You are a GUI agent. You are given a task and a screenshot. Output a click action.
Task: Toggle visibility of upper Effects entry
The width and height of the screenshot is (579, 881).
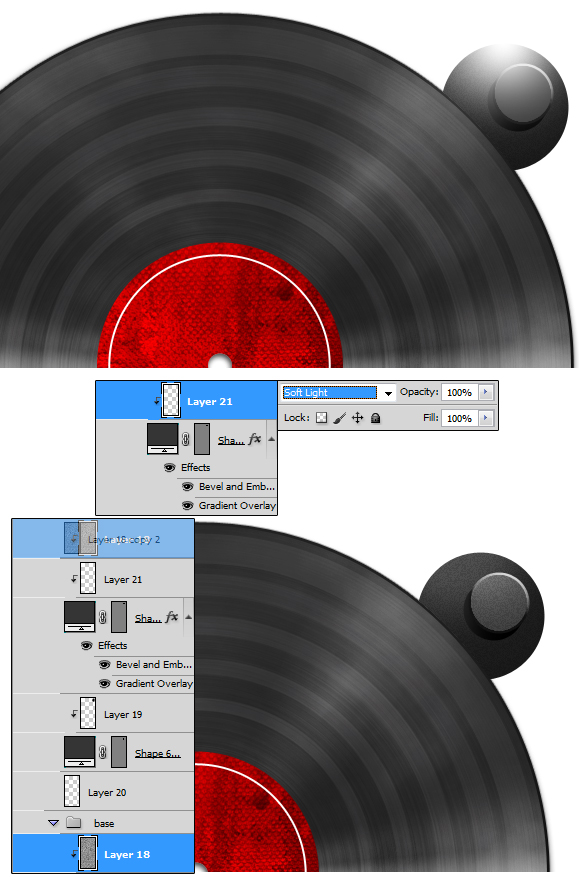click(170, 467)
